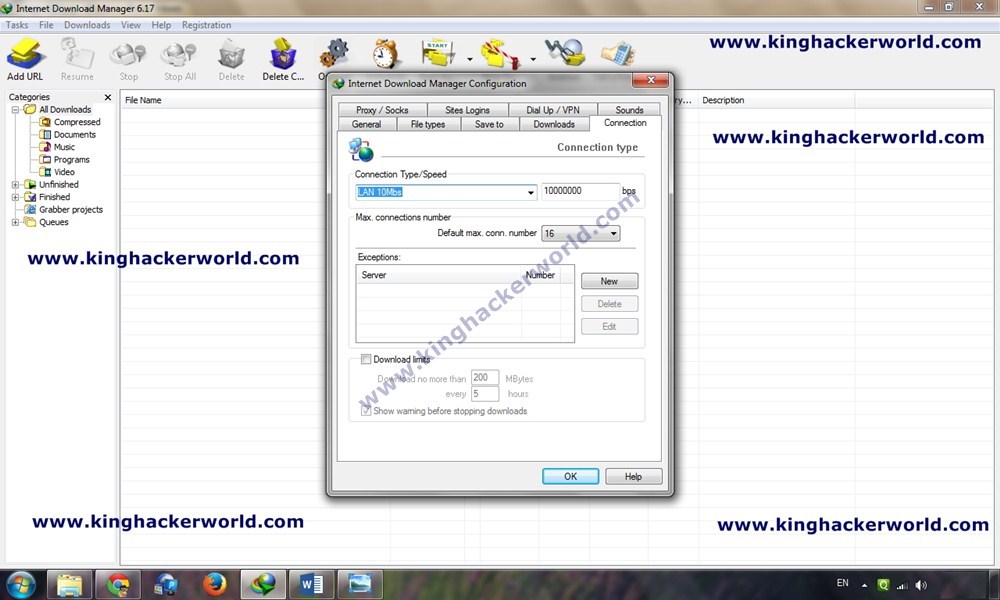Click Help in the Configuration dialog

pyautogui.click(x=633, y=476)
